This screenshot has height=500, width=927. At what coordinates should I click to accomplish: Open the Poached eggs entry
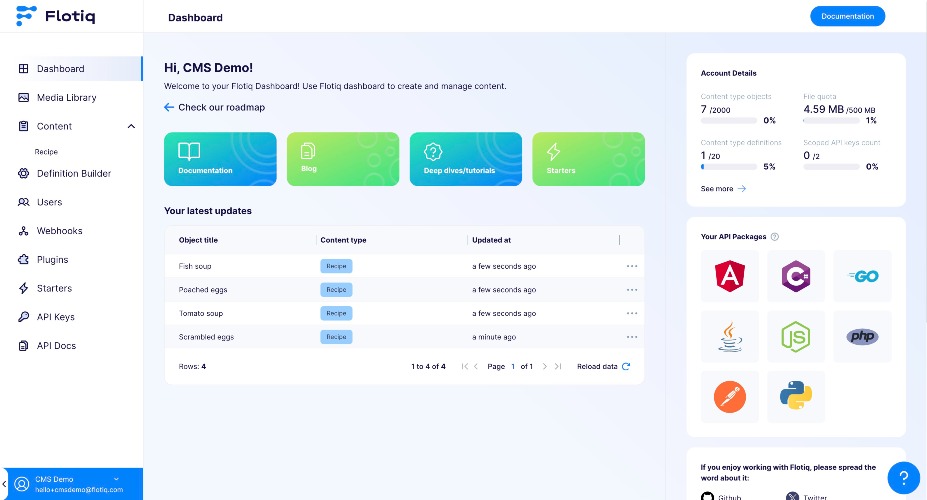[x=203, y=290]
